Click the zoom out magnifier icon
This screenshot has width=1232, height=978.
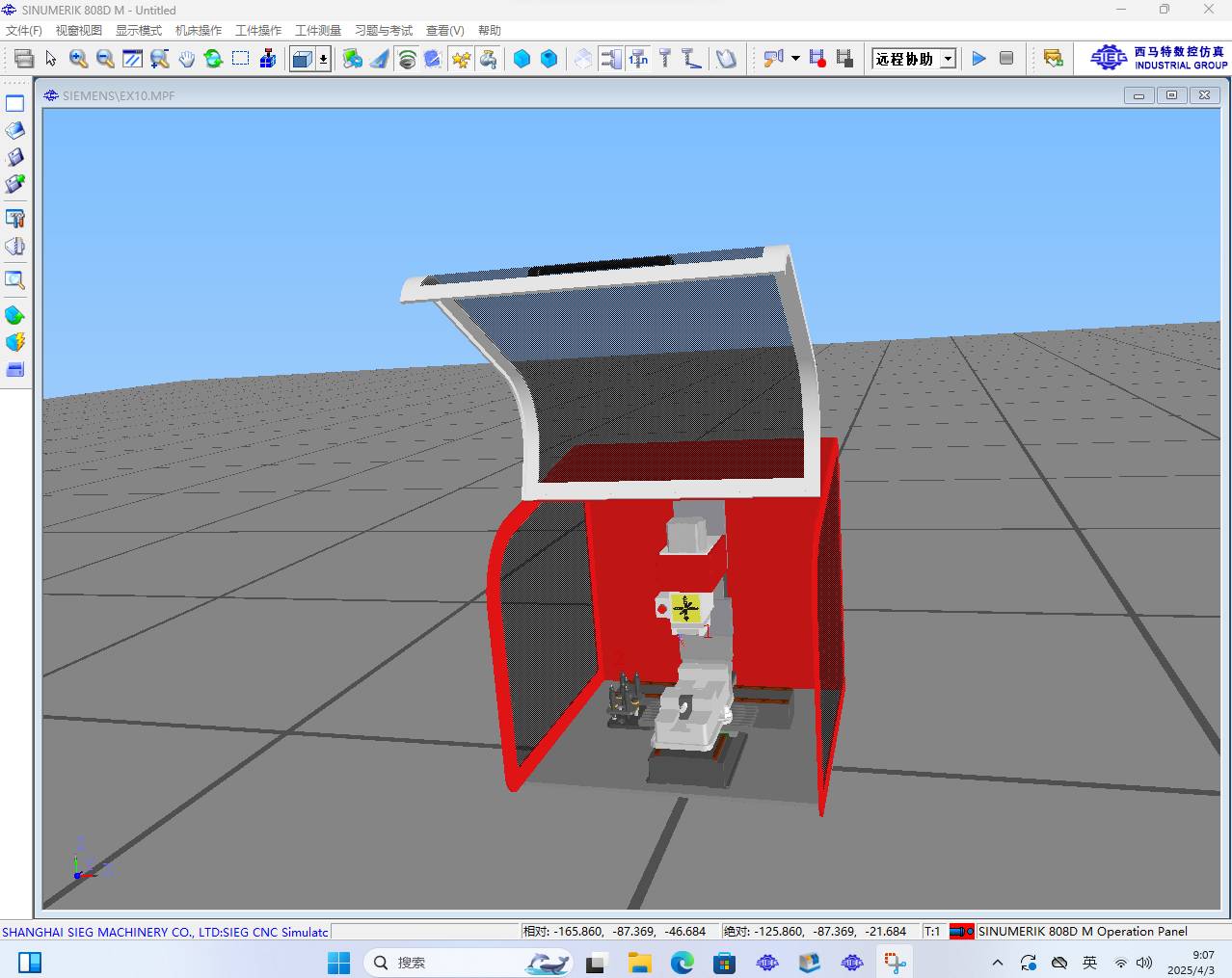[x=105, y=59]
